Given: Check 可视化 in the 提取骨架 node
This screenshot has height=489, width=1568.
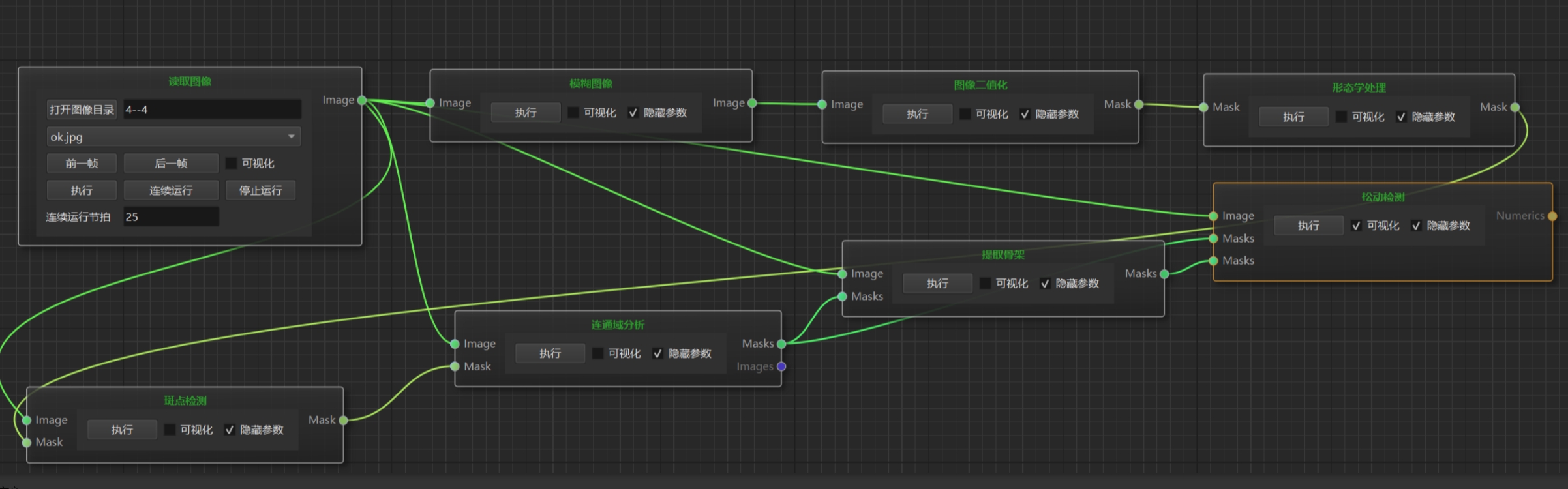Looking at the screenshot, I should (x=986, y=283).
